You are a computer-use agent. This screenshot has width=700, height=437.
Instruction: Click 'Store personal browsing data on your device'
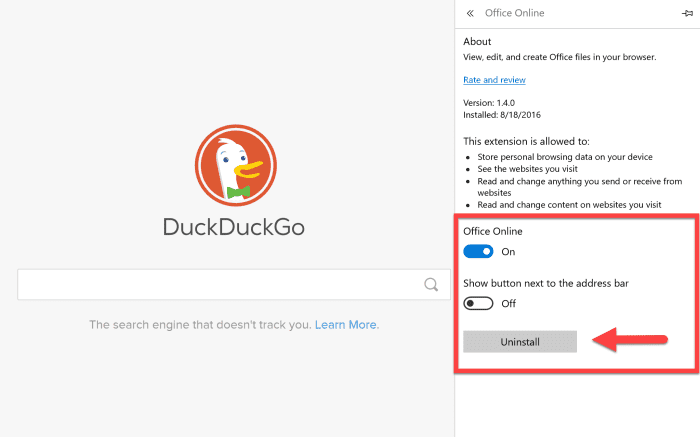565,157
